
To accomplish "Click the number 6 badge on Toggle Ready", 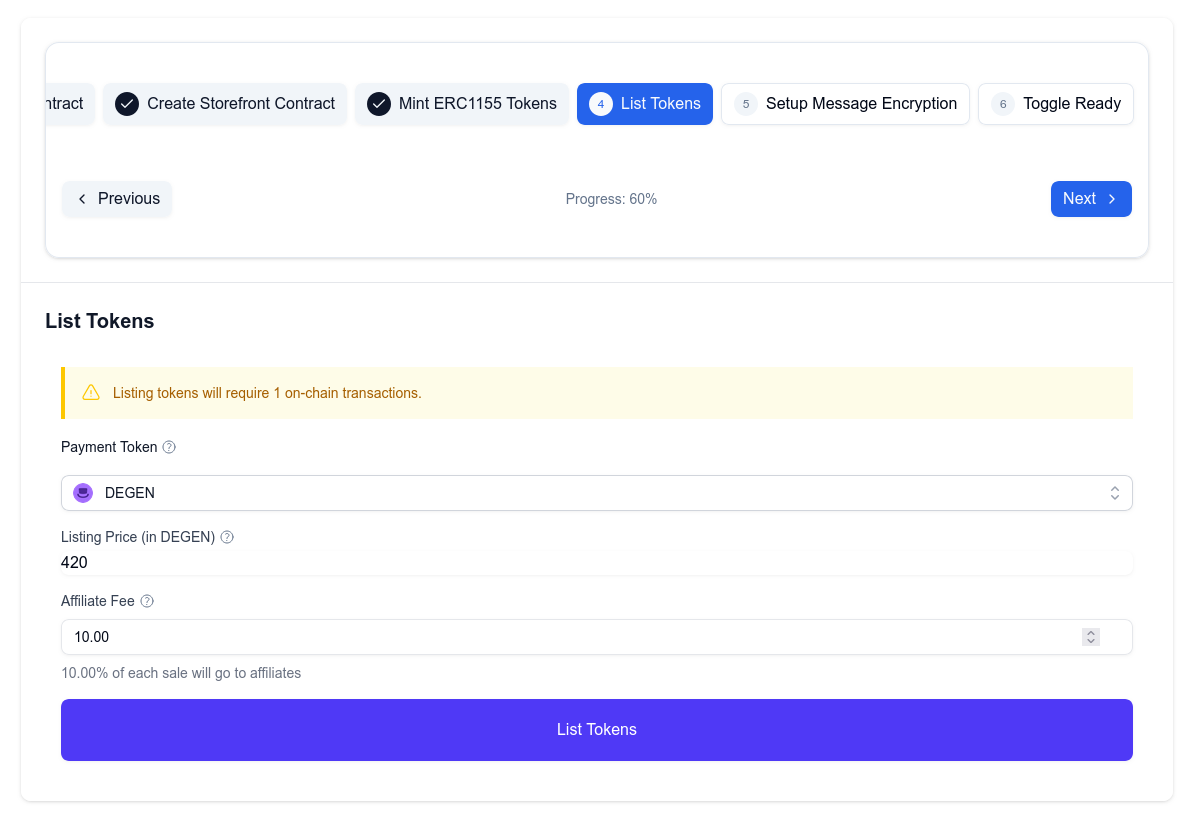I will [x=1002, y=103].
